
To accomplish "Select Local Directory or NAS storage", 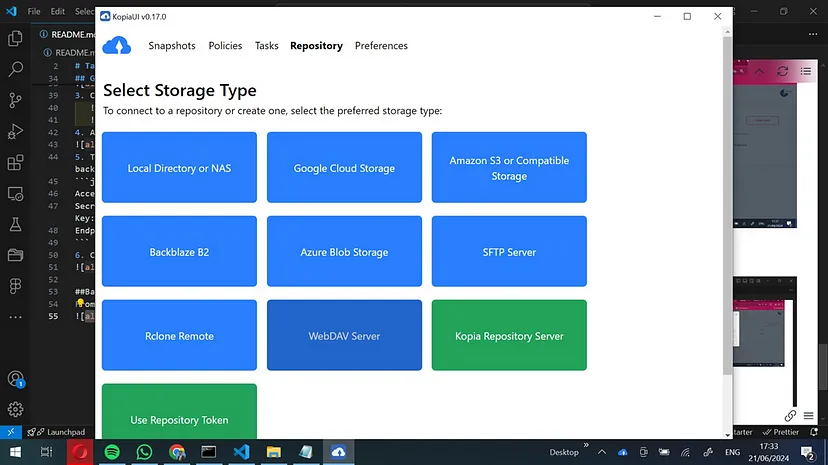I will tap(179, 168).
